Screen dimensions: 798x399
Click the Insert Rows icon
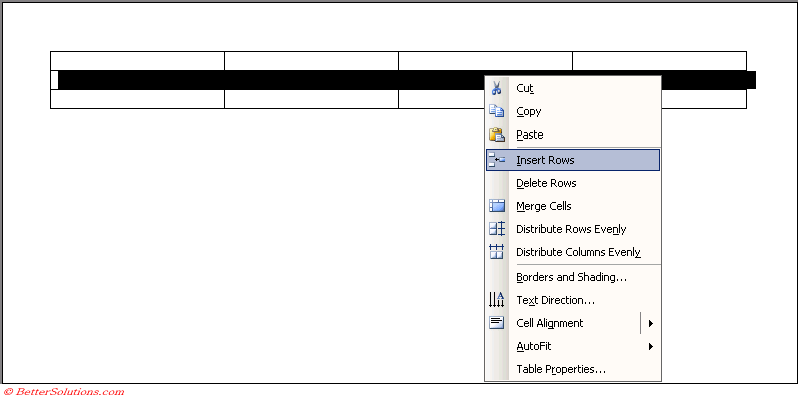(x=496, y=160)
